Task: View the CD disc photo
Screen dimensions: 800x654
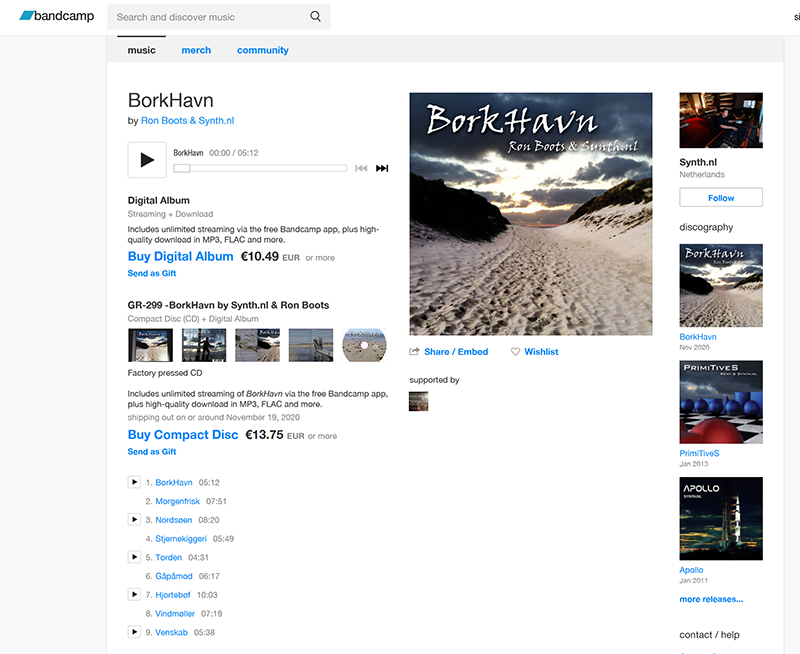Action: [x=364, y=345]
